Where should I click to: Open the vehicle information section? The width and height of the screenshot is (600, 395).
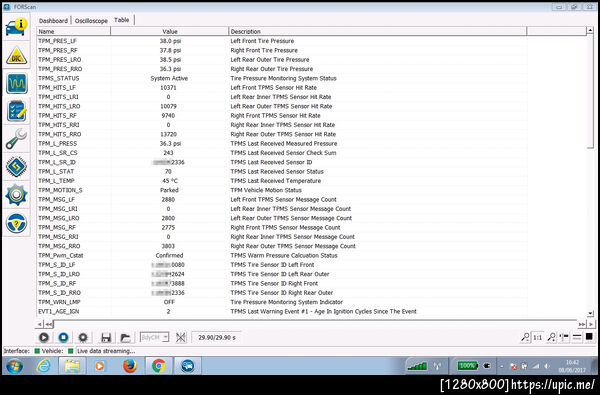[16, 27]
